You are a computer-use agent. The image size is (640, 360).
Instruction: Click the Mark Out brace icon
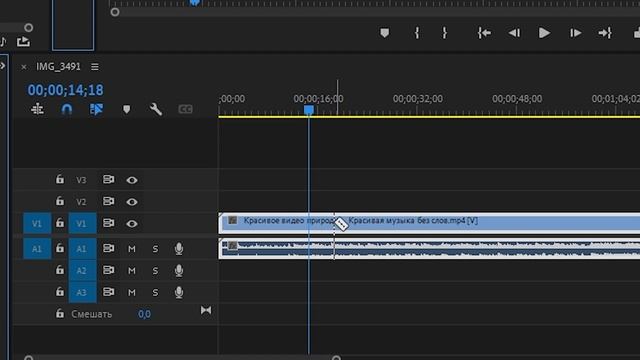coord(444,33)
